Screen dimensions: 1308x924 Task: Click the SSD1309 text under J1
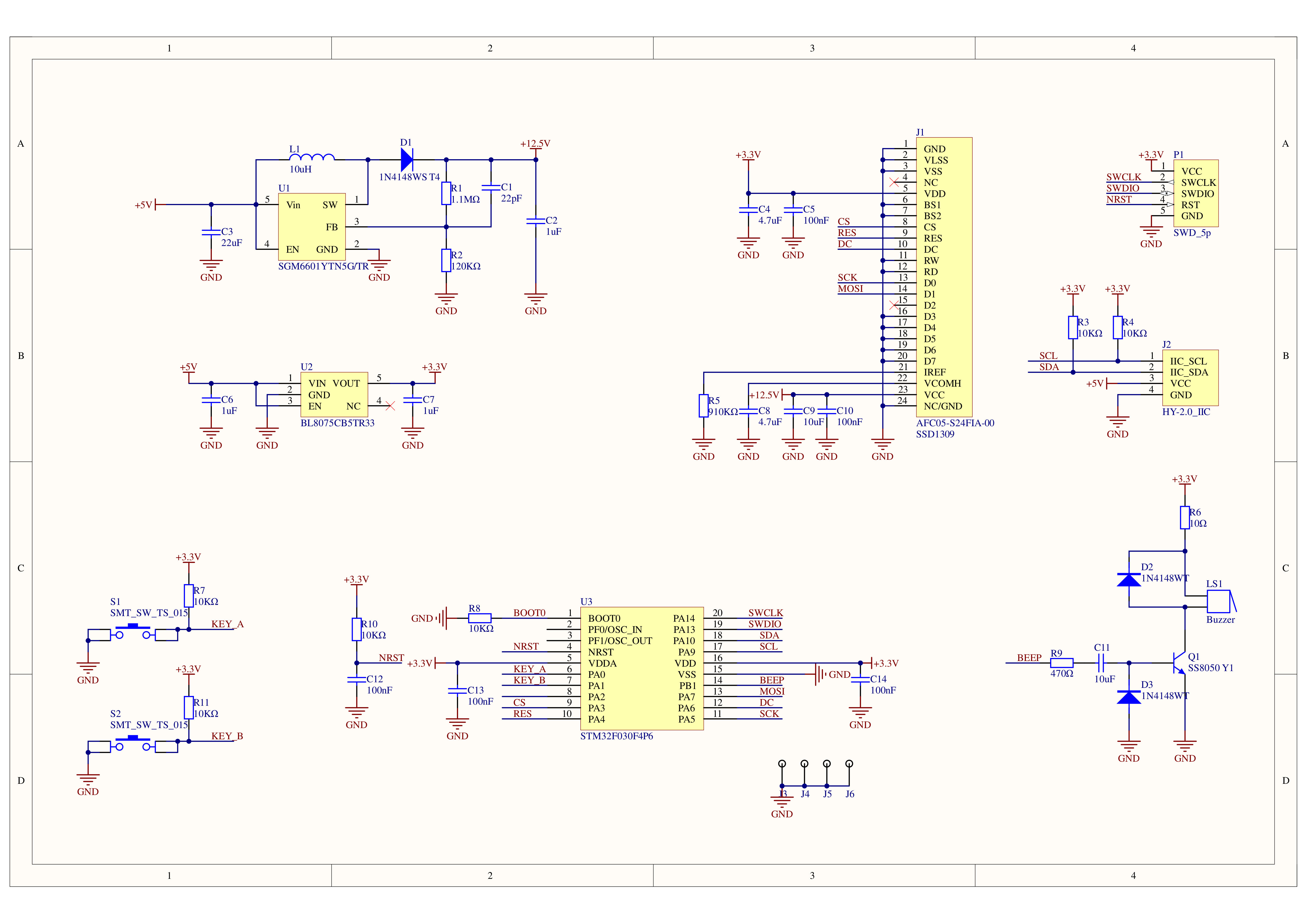(x=935, y=434)
